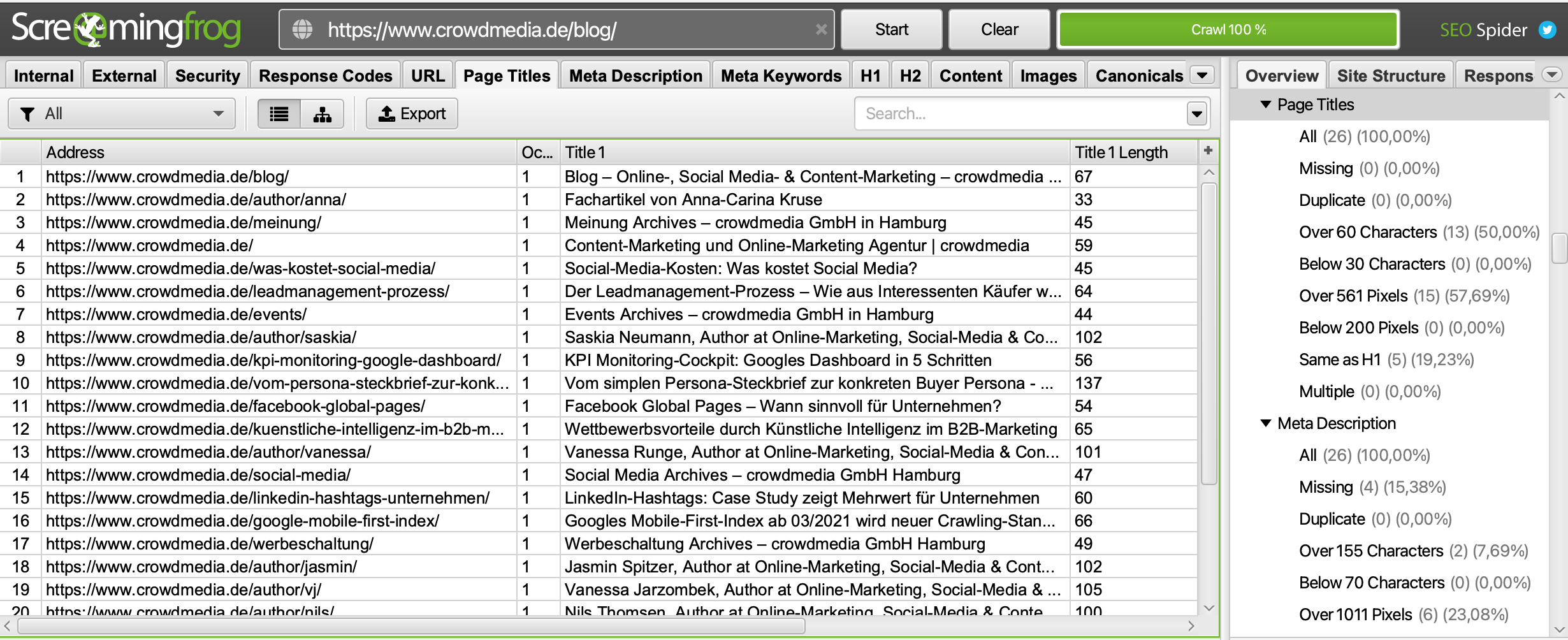Click the URL input field
The width and height of the screenshot is (1568, 640).
(x=556, y=29)
